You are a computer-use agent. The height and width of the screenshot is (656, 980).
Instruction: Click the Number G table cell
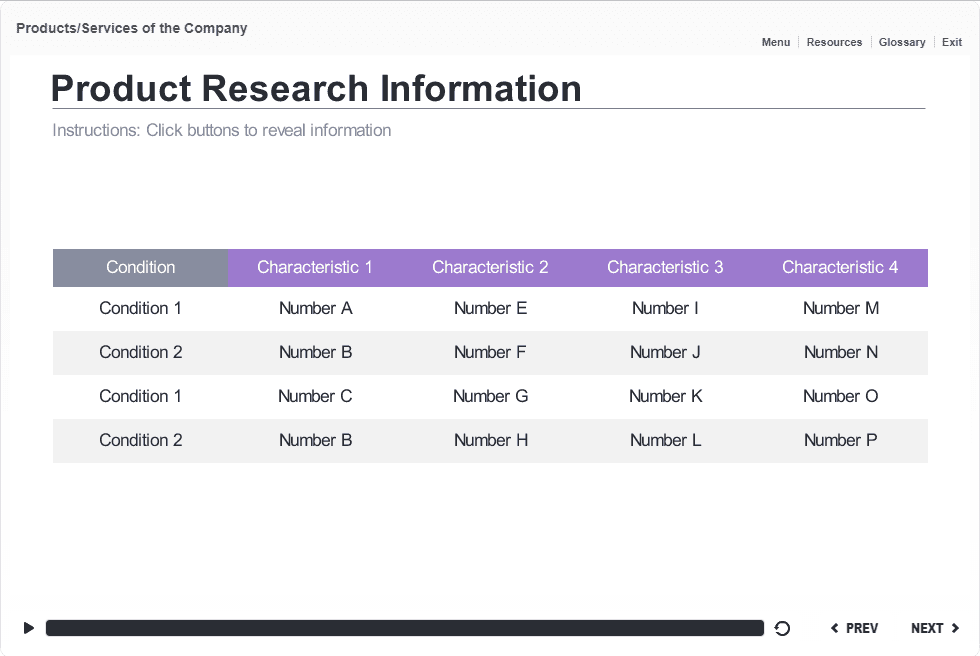click(x=490, y=396)
